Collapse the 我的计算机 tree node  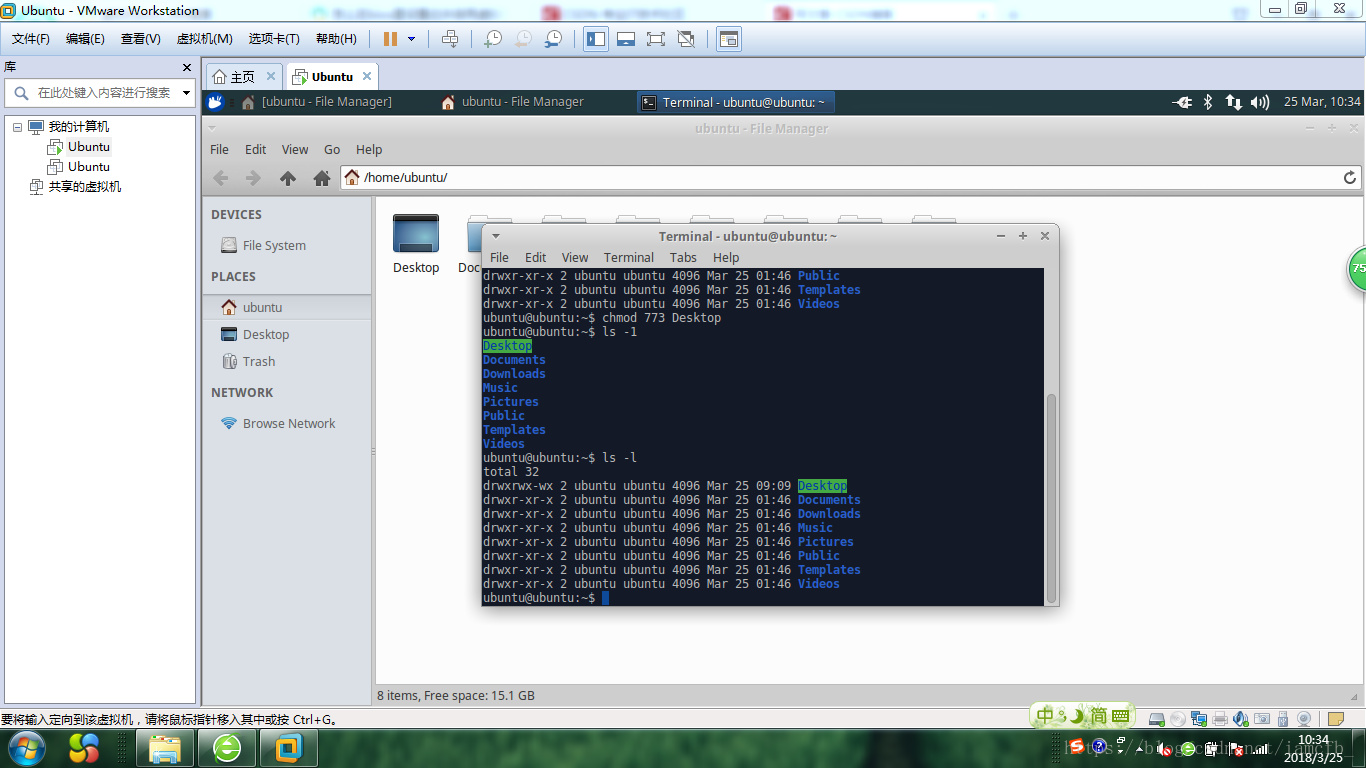[x=18, y=127]
